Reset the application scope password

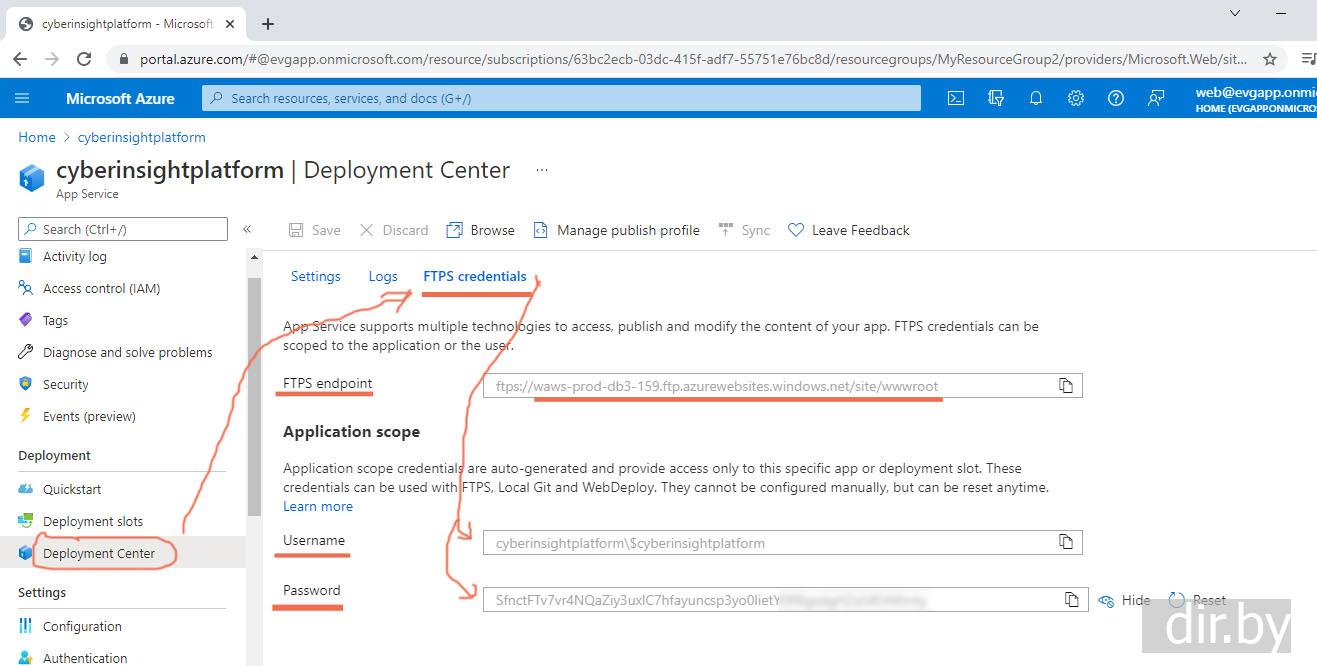click(1197, 600)
